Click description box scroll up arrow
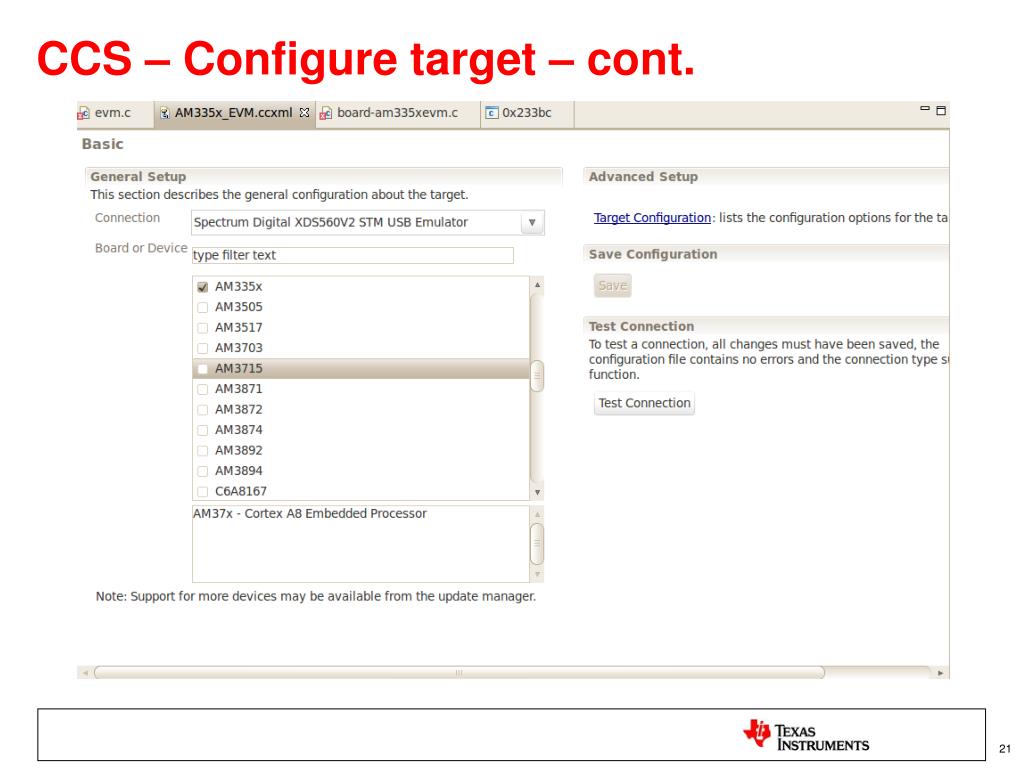The width and height of the screenshot is (1024, 768). (537, 514)
